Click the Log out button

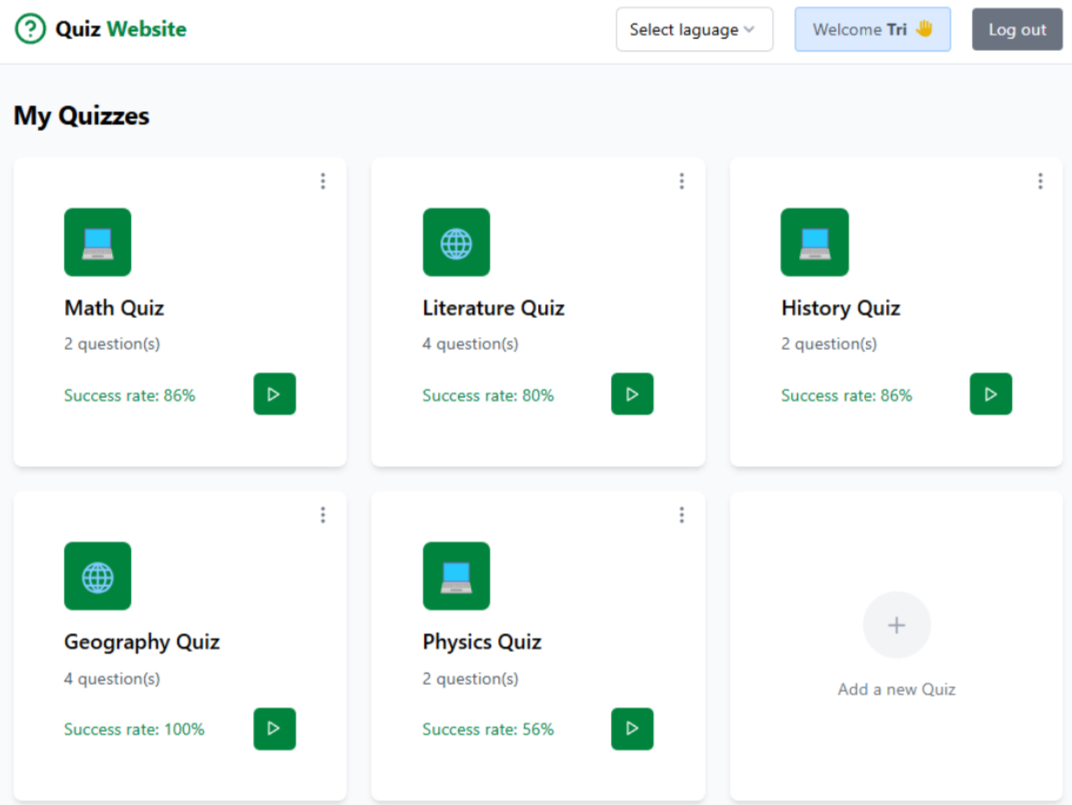click(x=1017, y=30)
